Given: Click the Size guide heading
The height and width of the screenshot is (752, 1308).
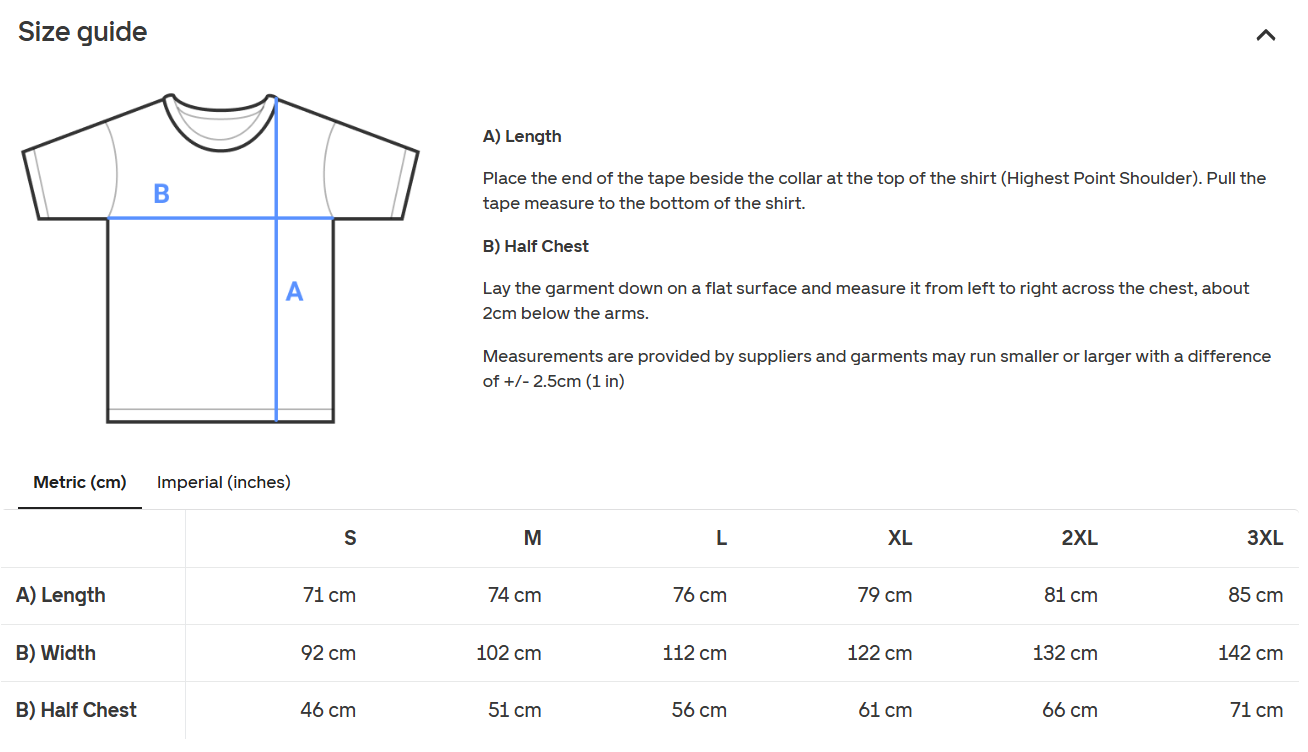Looking at the screenshot, I should tap(83, 32).
